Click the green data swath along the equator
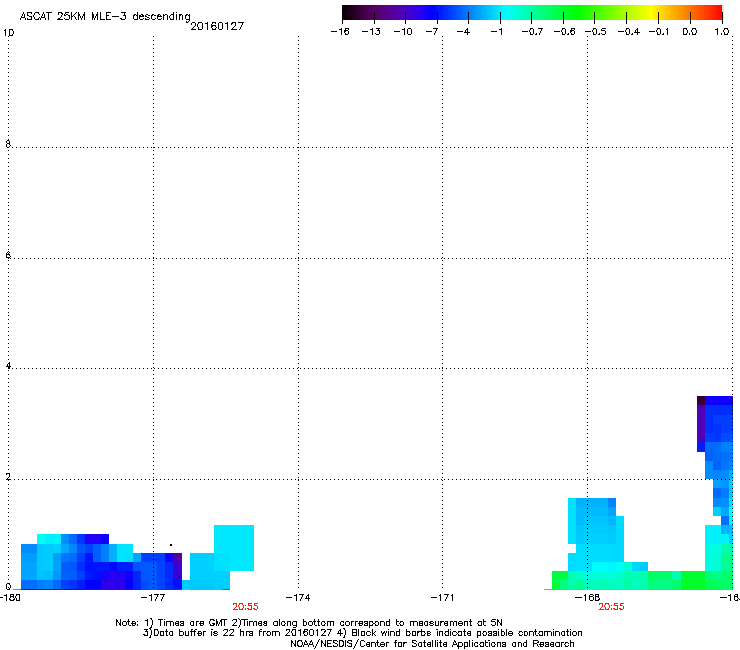This screenshot has width=740, height=650. click(642, 580)
